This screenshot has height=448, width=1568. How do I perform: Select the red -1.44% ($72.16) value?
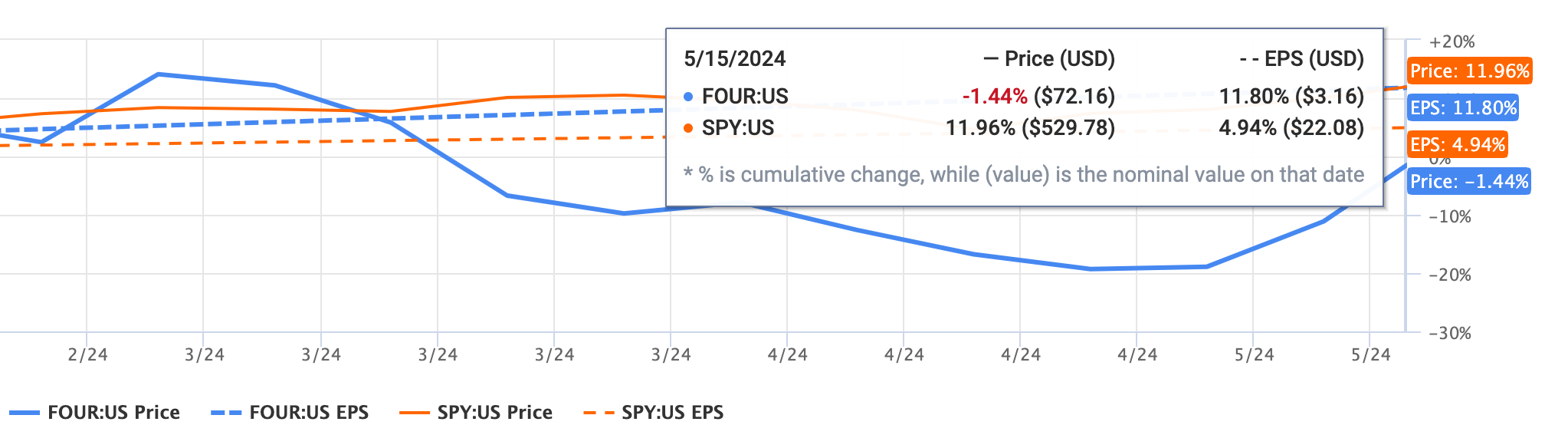pyautogui.click(x=1038, y=97)
